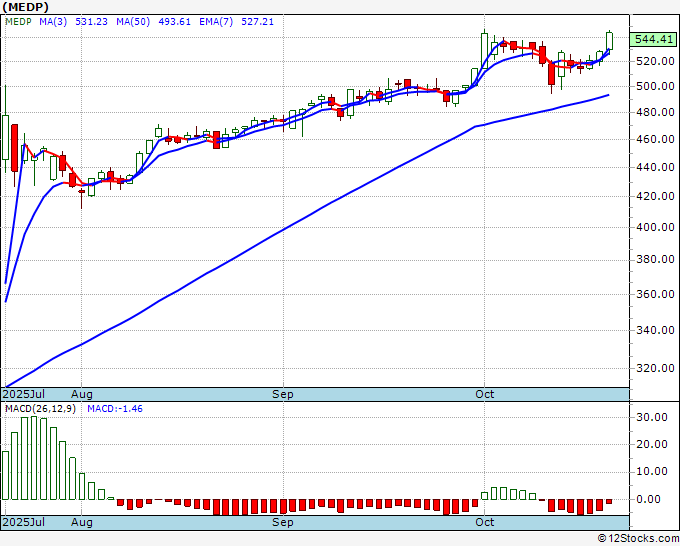Screen dimensions: 680x546
Task: Click 2025Jul on the MACD time axis
Action: 24,522
